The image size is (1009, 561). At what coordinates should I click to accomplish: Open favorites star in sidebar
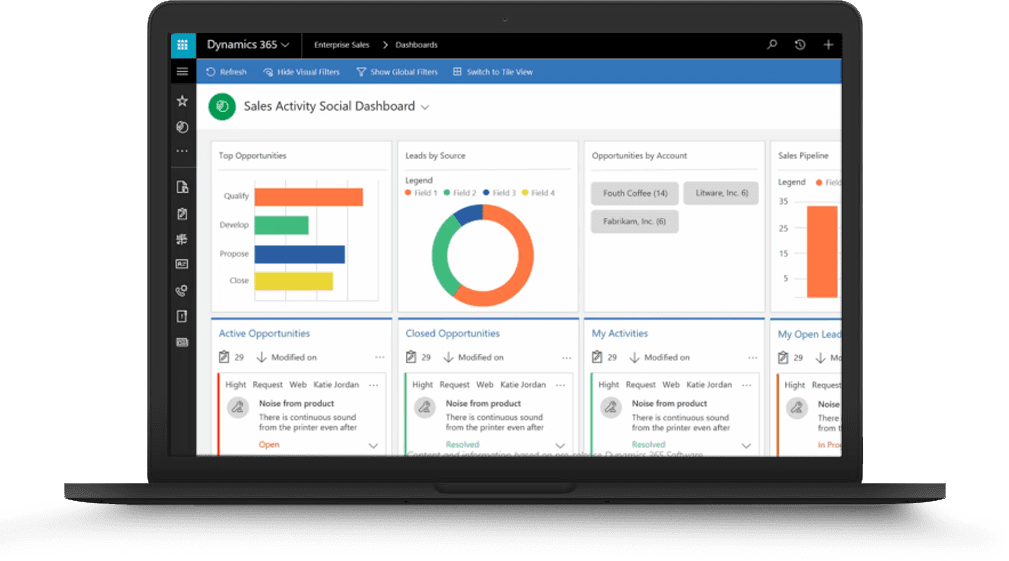(182, 101)
